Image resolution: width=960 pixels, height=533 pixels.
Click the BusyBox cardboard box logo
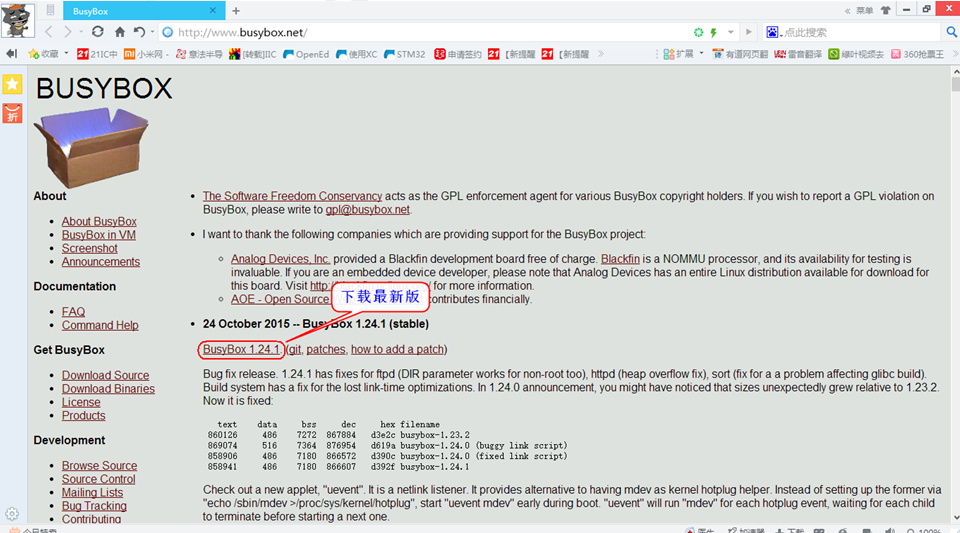tap(91, 147)
